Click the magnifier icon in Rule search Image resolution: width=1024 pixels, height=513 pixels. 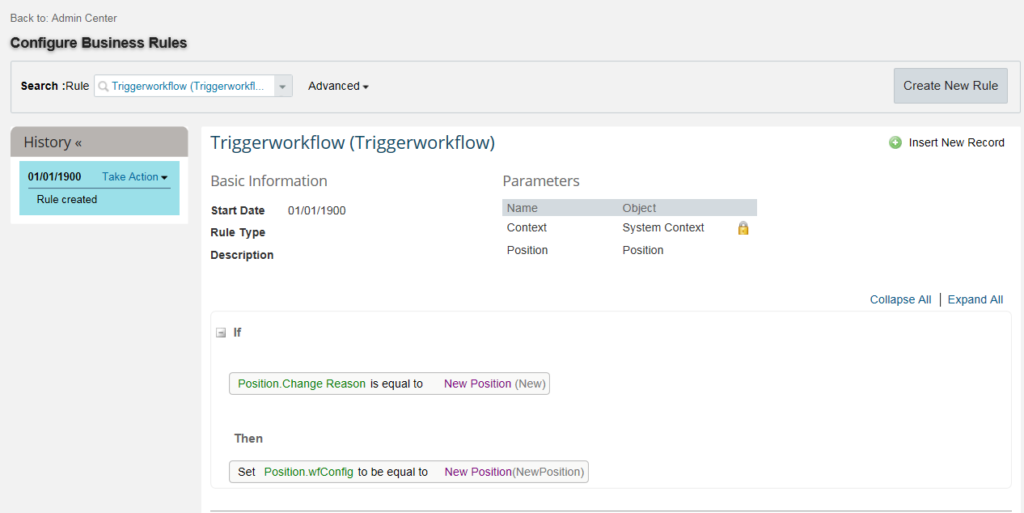[103, 86]
